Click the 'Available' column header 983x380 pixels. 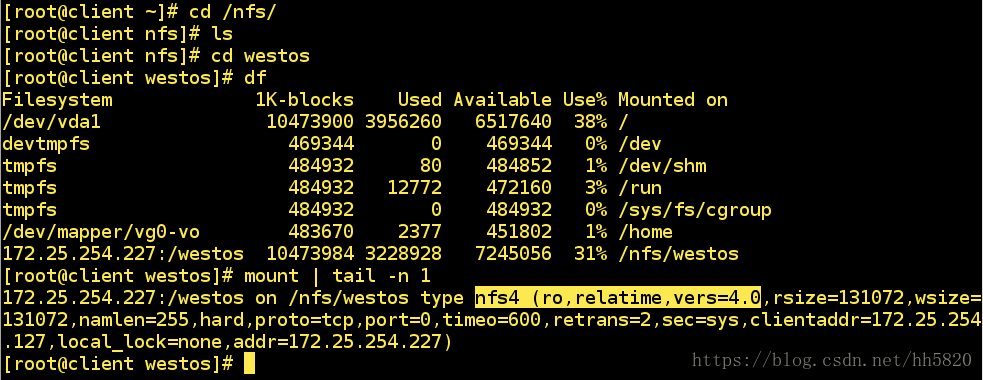[x=502, y=100]
